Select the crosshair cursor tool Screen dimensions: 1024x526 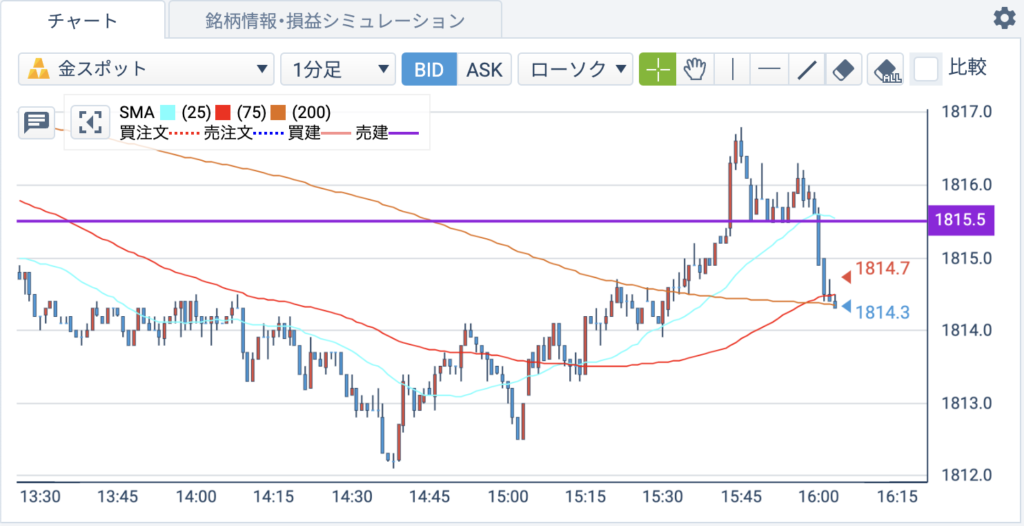[658, 69]
